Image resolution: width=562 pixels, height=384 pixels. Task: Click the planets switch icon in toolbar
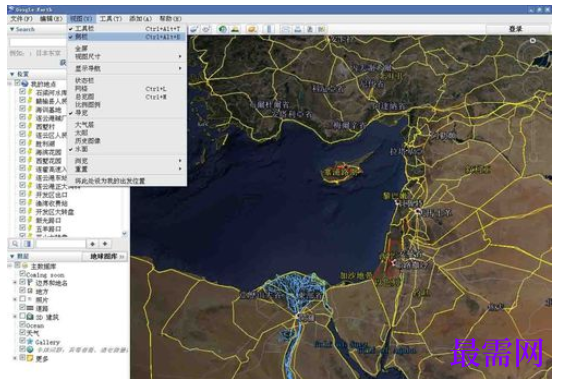point(252,29)
